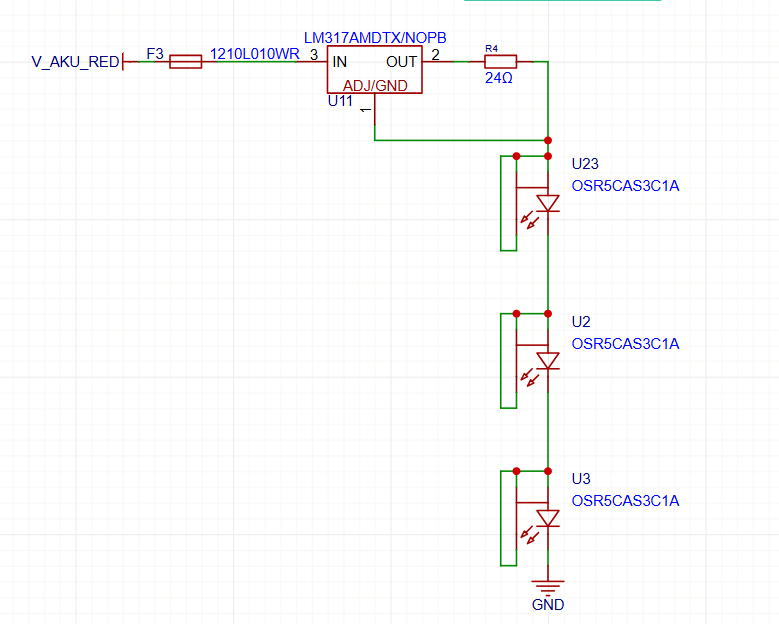Click the U3 designator label
Viewport: 779px width, 624px height.
[581, 479]
